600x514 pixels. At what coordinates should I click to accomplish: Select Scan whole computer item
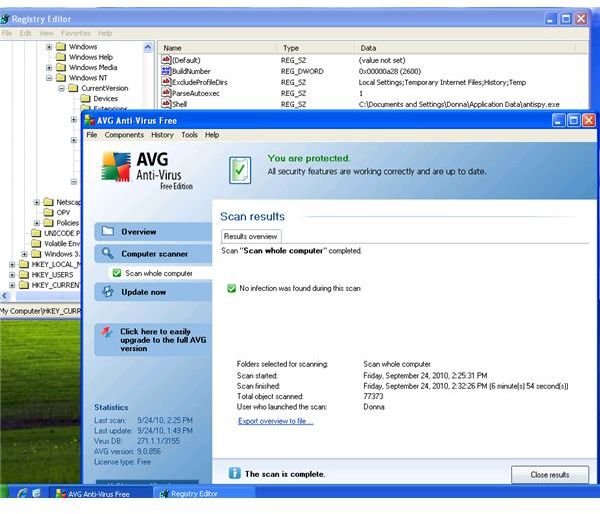pyautogui.click(x=158, y=273)
